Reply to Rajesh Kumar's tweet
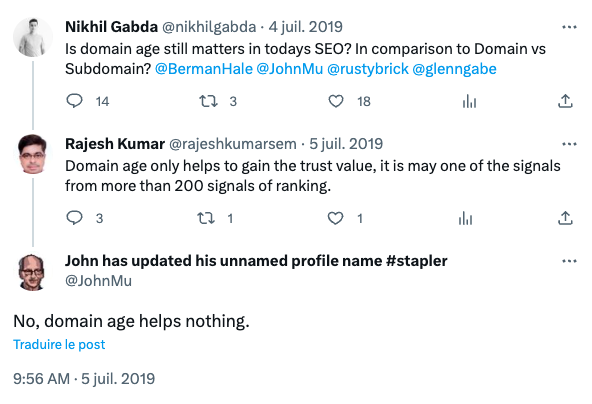This screenshot has width=592, height=404. 74,218
